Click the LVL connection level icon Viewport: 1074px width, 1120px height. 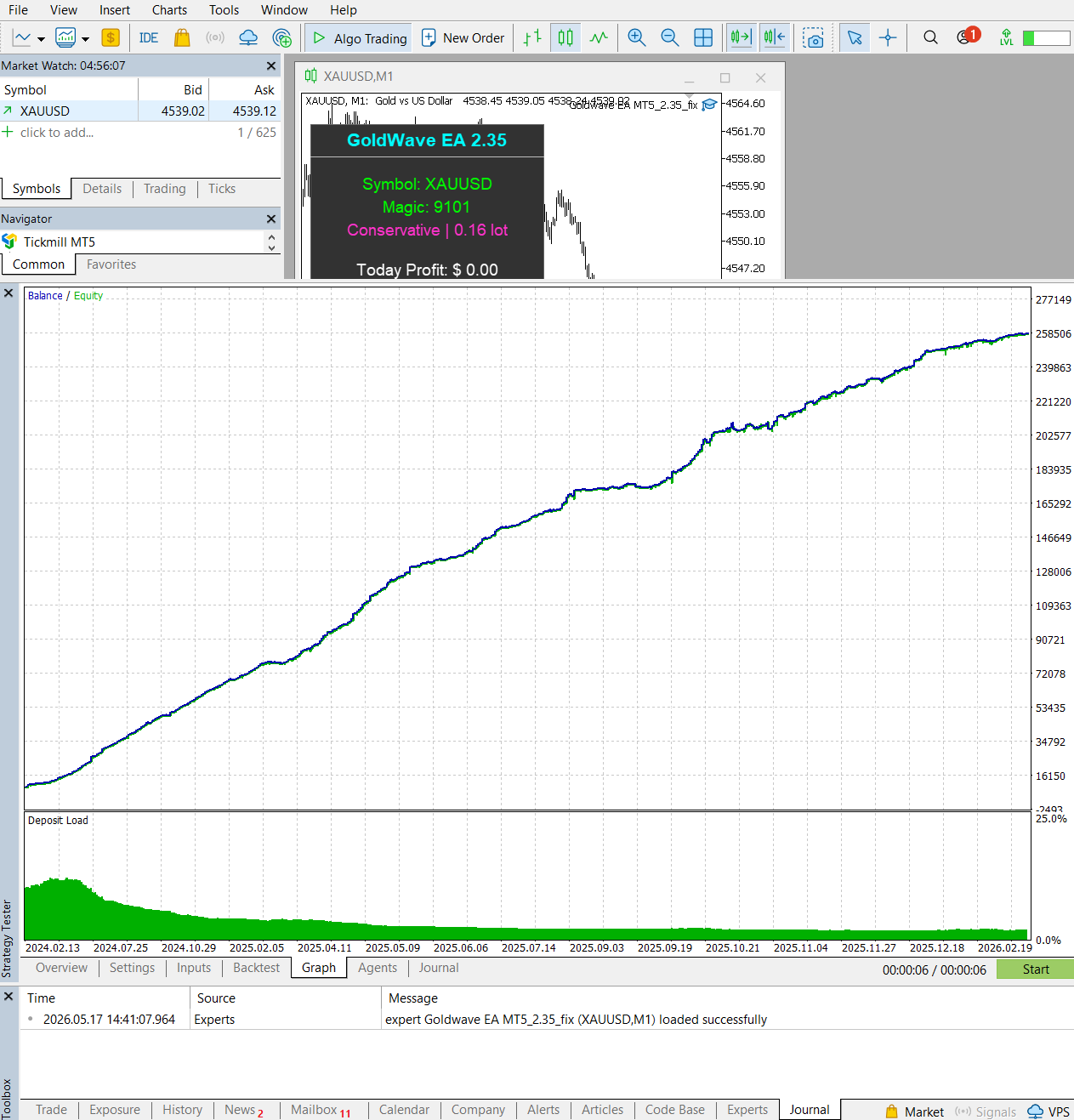(x=1007, y=37)
